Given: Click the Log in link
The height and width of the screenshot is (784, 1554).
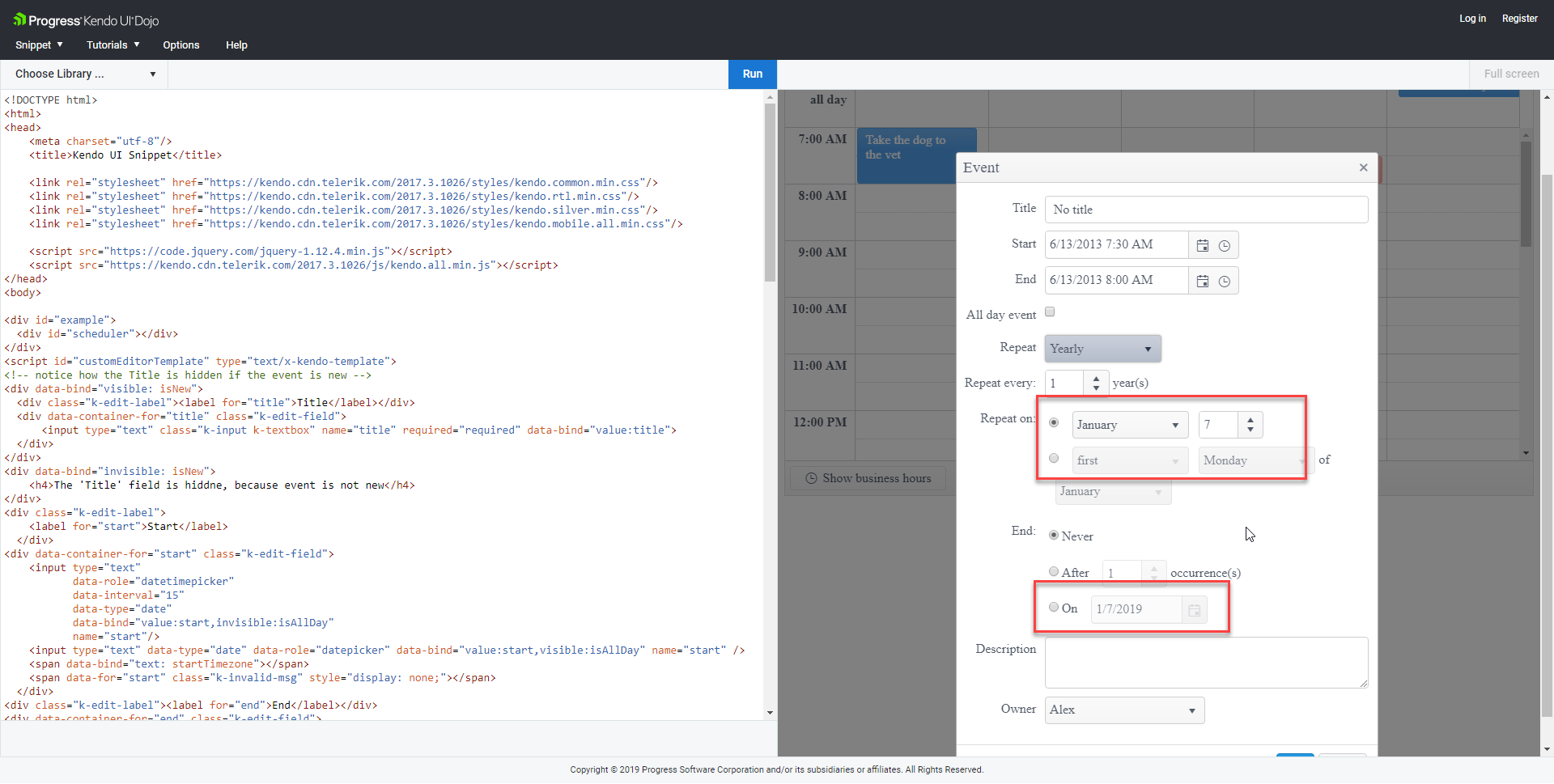Looking at the screenshot, I should [x=1472, y=19].
